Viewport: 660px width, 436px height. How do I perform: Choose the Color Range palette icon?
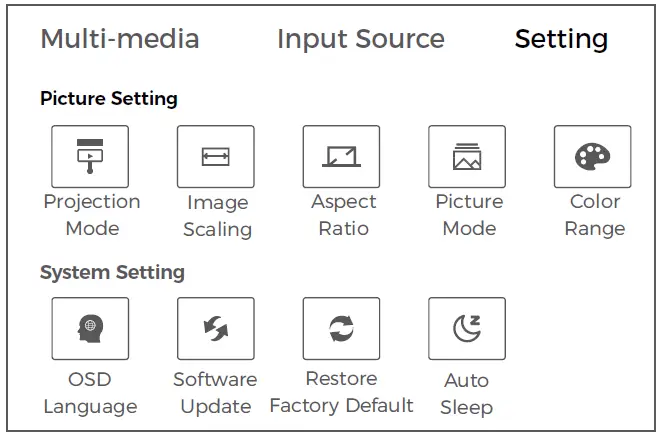593,156
